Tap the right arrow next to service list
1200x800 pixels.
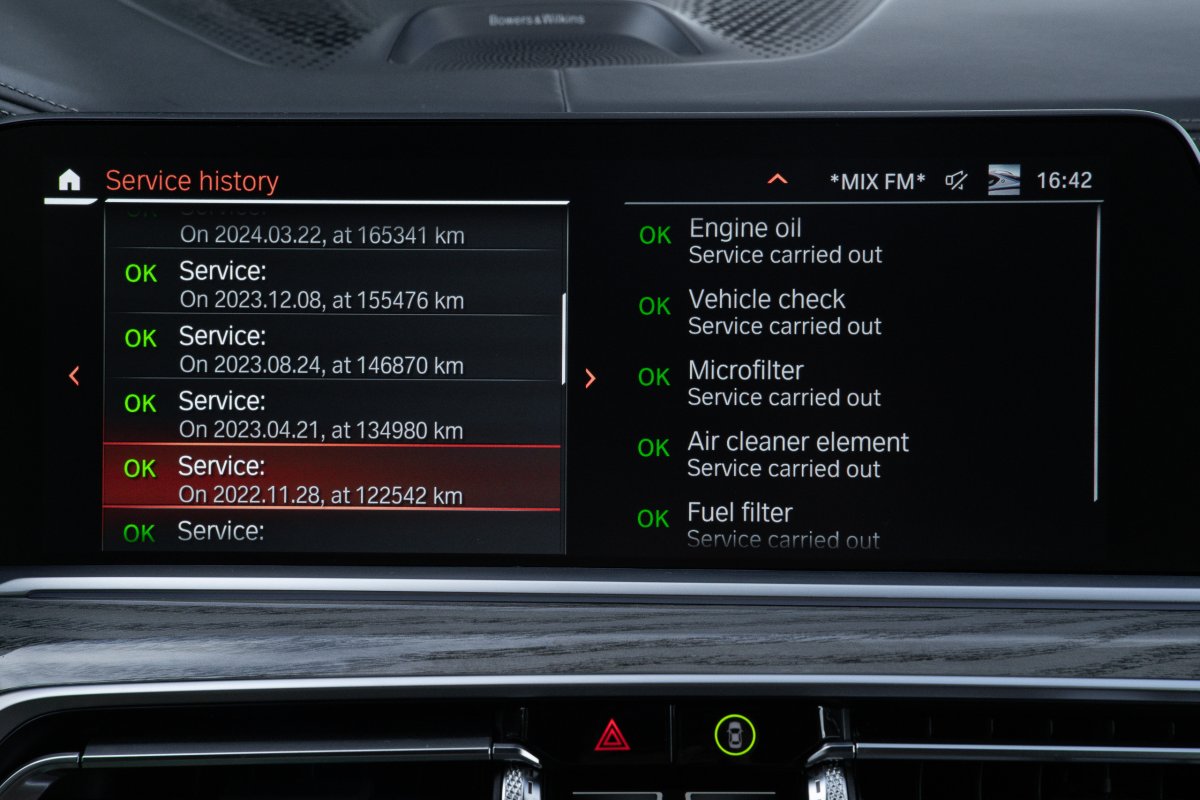[x=590, y=377]
